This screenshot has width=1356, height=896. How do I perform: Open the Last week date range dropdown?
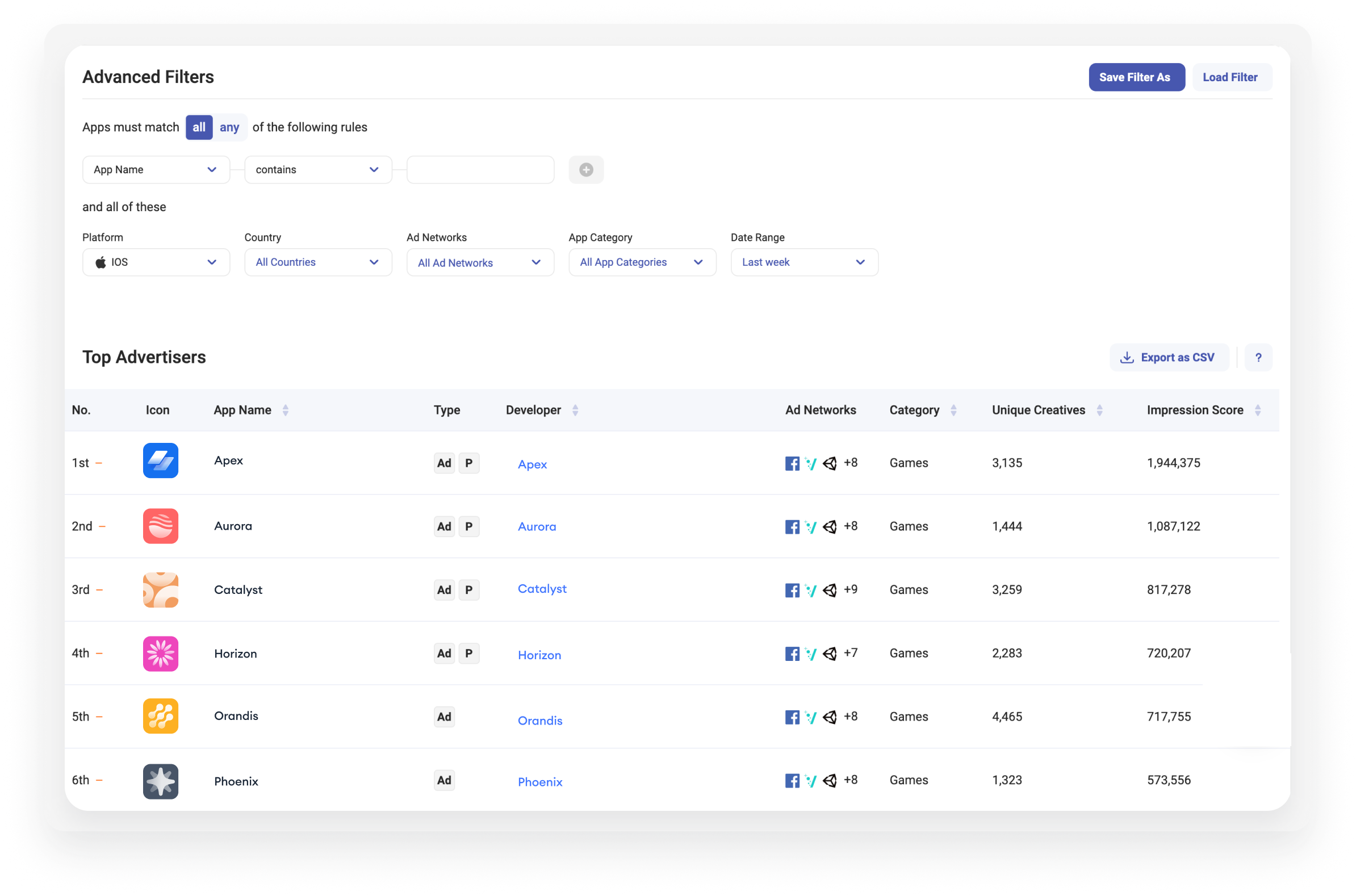click(x=804, y=262)
